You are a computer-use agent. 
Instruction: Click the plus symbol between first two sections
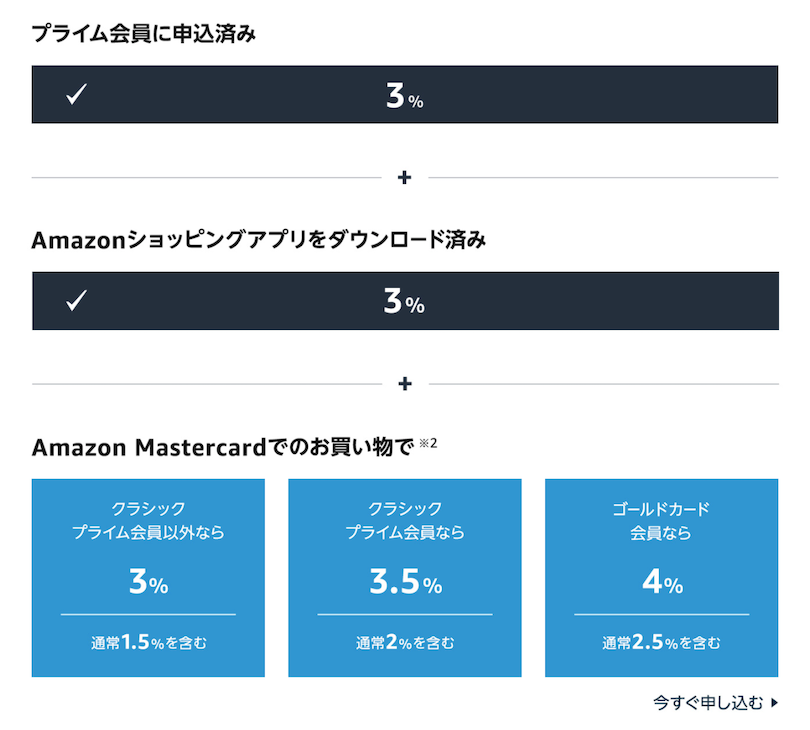(405, 177)
